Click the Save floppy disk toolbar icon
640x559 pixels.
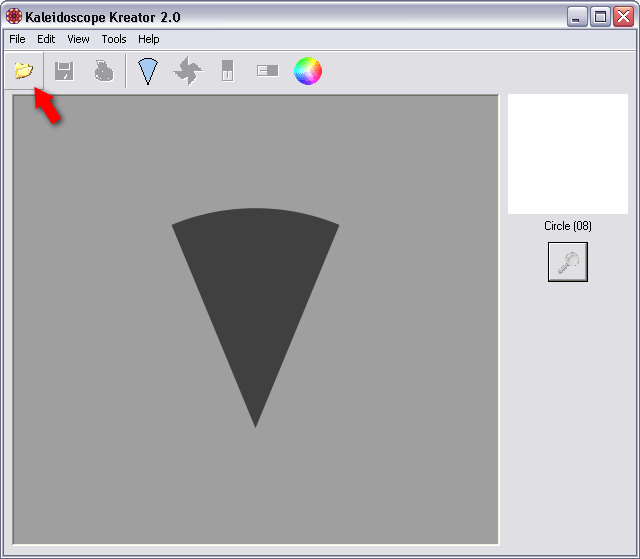pyautogui.click(x=64, y=71)
